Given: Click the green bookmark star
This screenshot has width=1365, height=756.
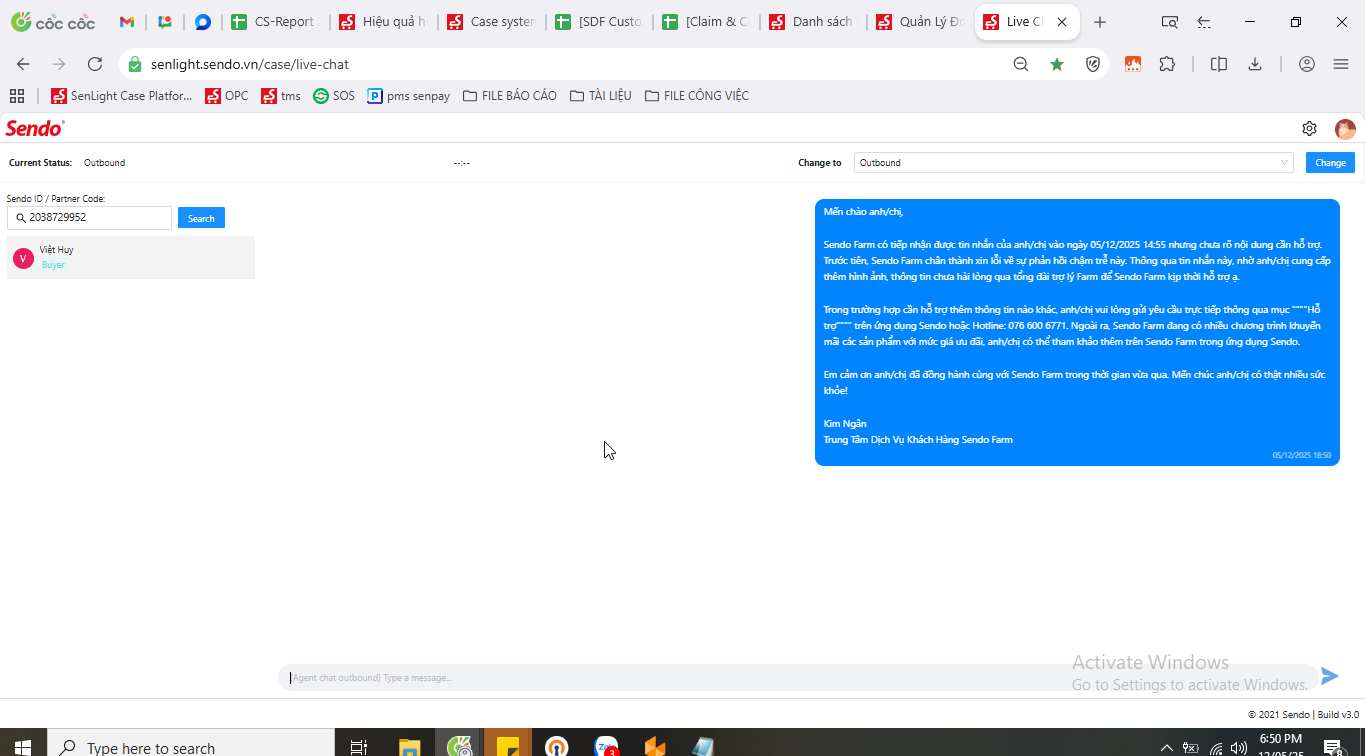Looking at the screenshot, I should coord(1057,64).
